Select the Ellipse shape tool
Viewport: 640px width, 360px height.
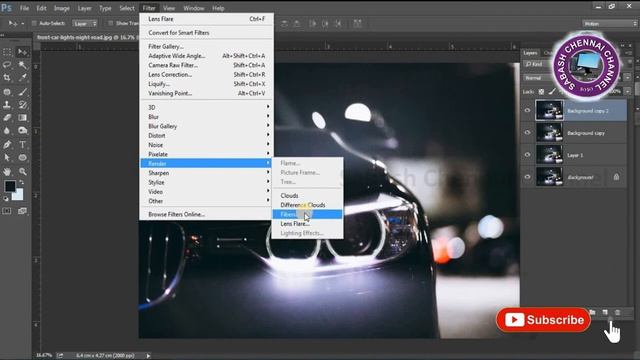tap(22, 158)
